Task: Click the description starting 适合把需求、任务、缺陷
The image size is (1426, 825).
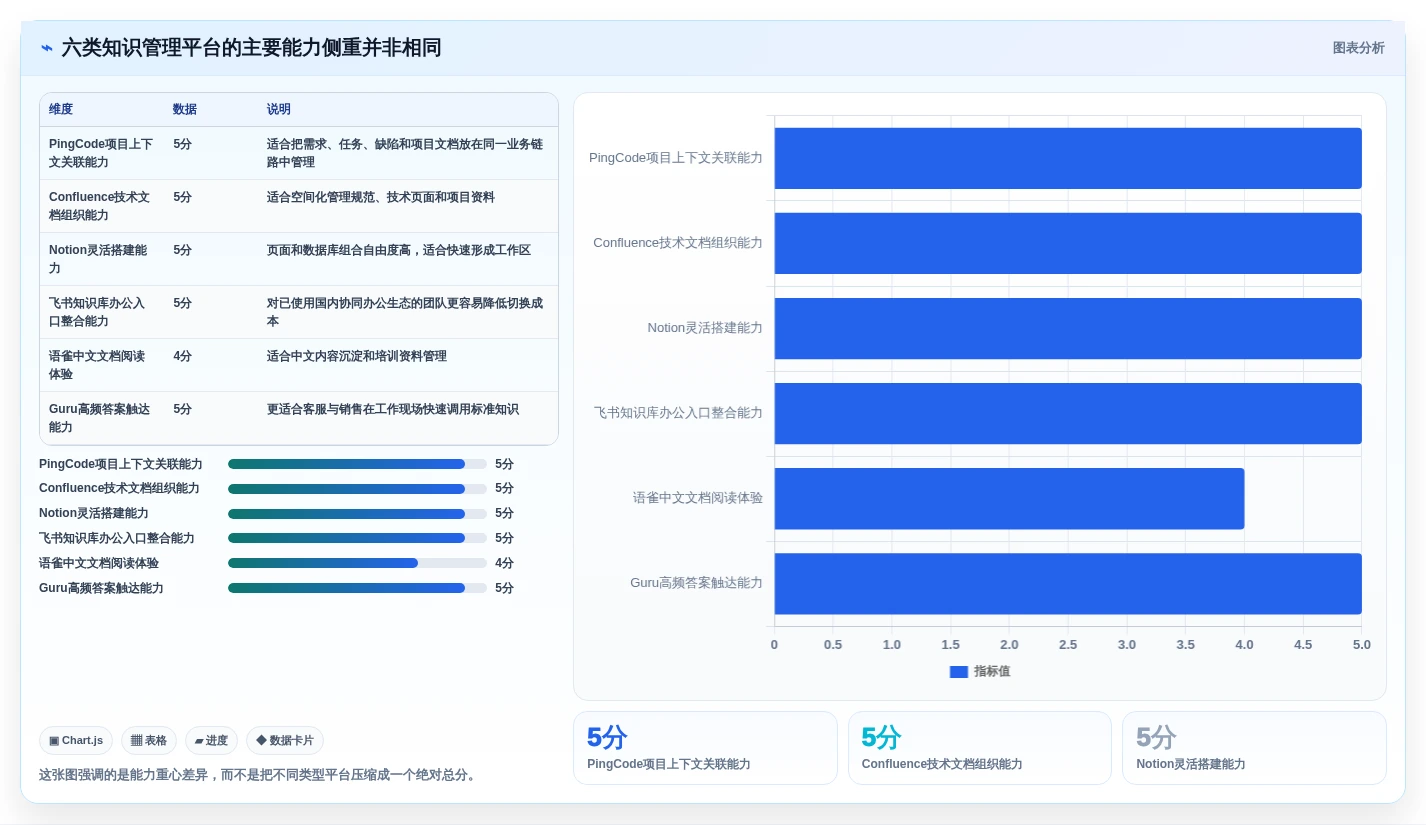Action: pos(405,153)
